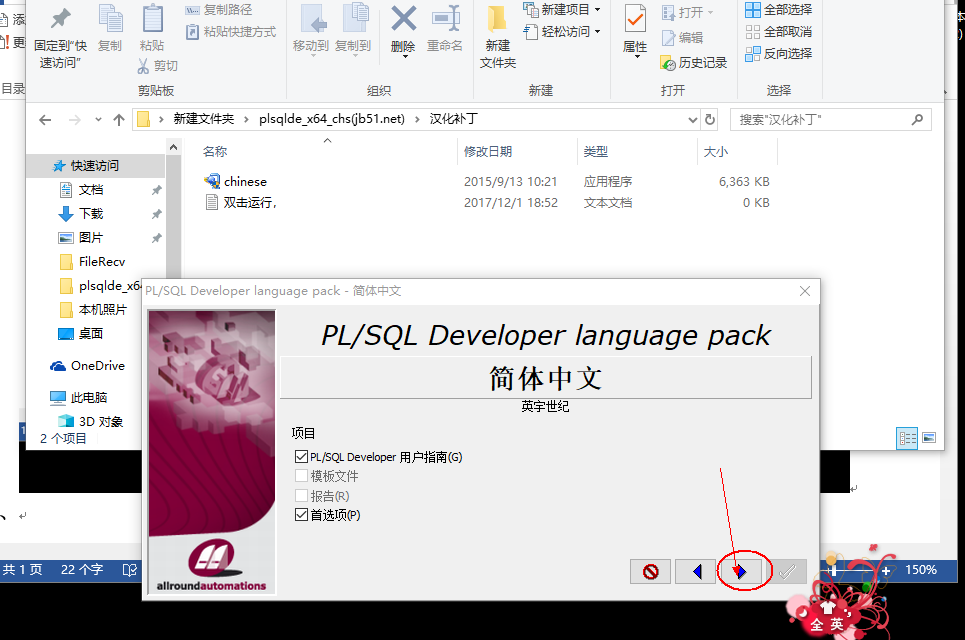Click the blue Back arrow in installer
This screenshot has width=965, height=640.
pos(695,572)
